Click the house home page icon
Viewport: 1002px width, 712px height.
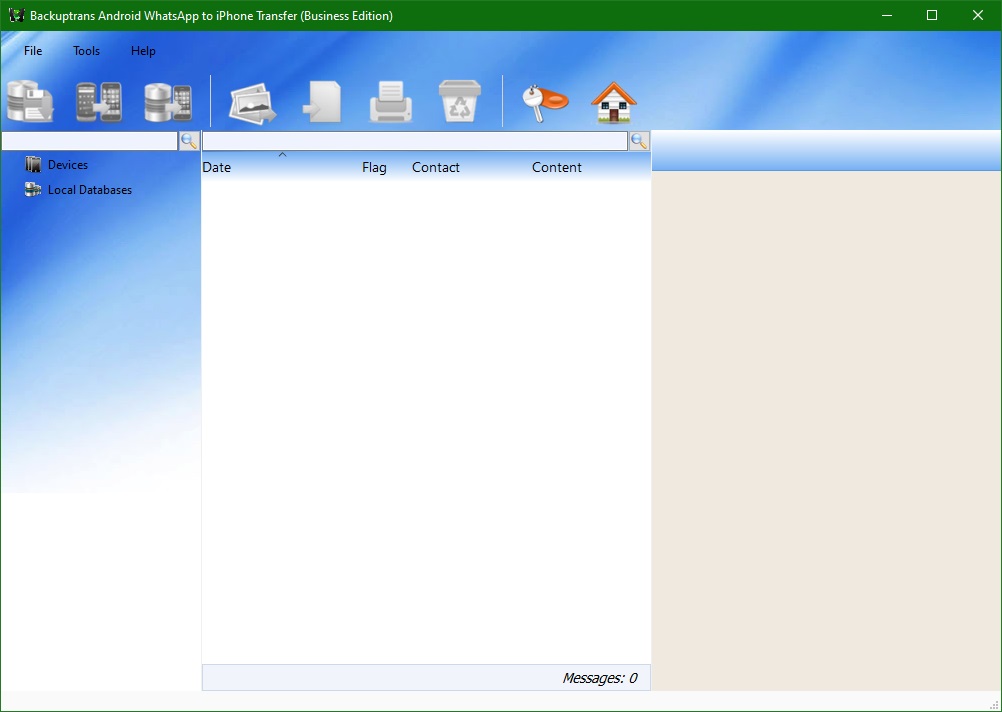(x=613, y=102)
